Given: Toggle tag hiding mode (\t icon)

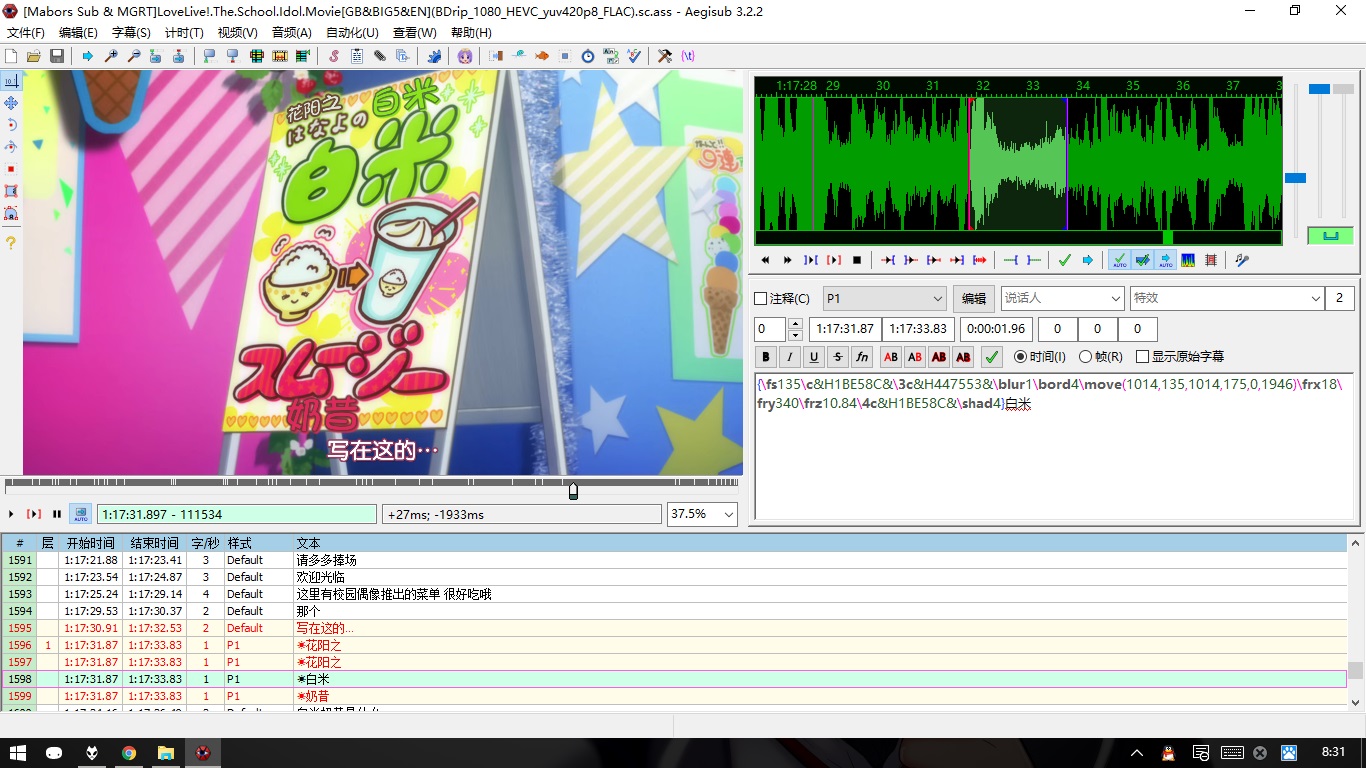Looking at the screenshot, I should 687,56.
